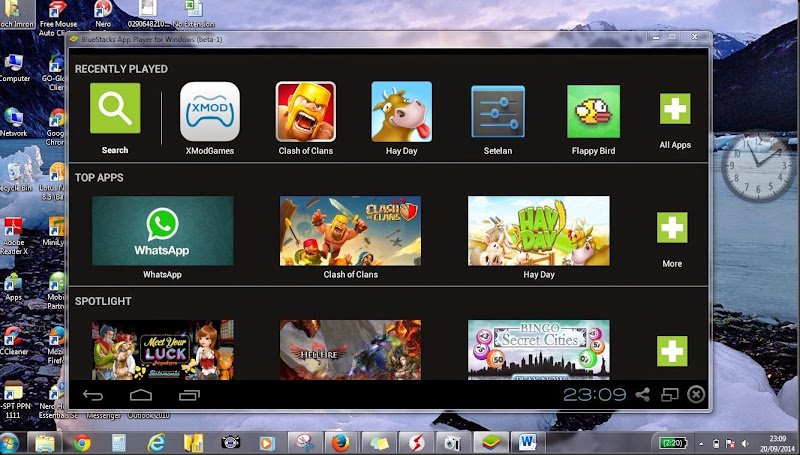
Task: Launch Clash of Clans icon in Recently Played
Action: tap(306, 112)
